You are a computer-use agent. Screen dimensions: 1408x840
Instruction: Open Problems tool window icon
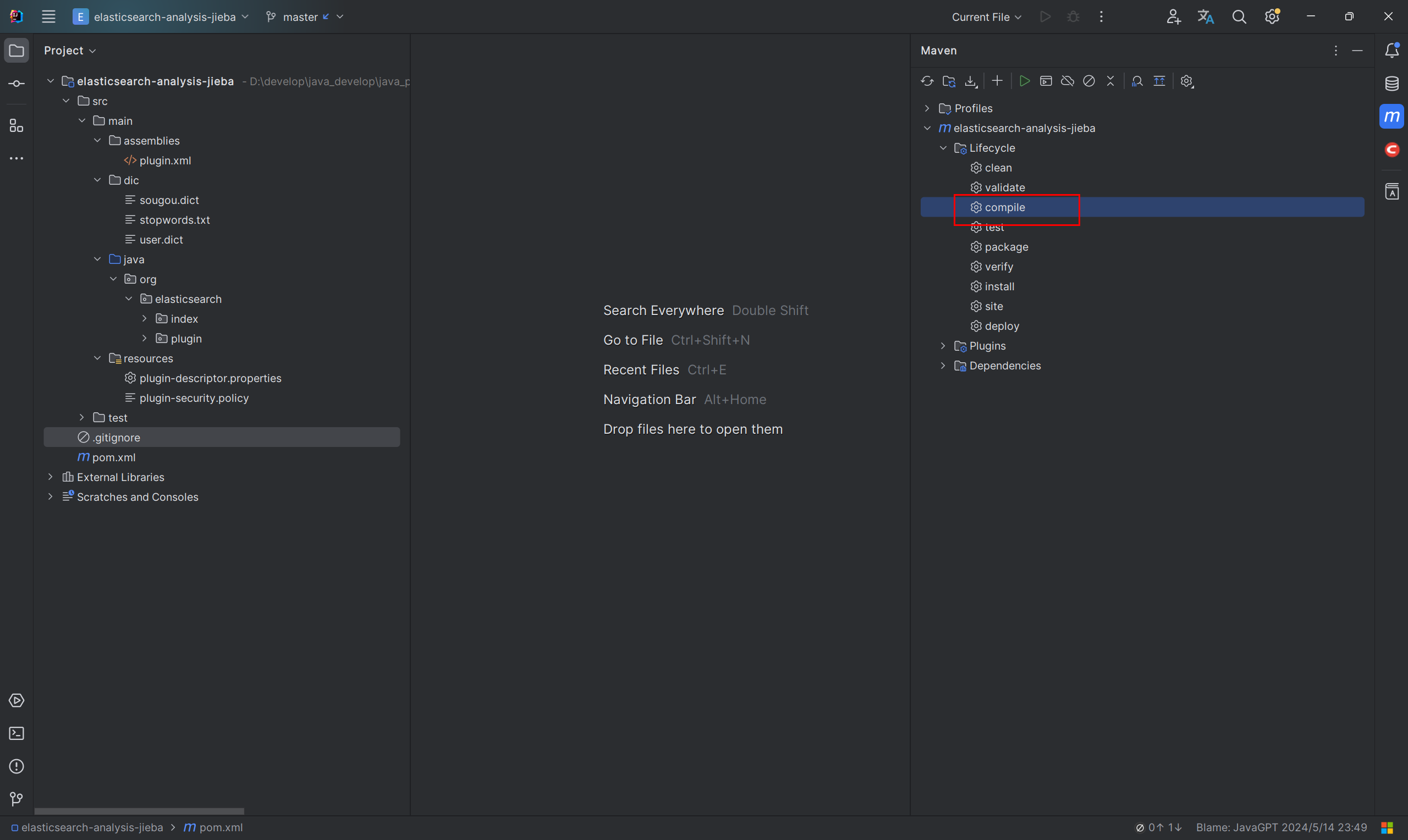16,766
